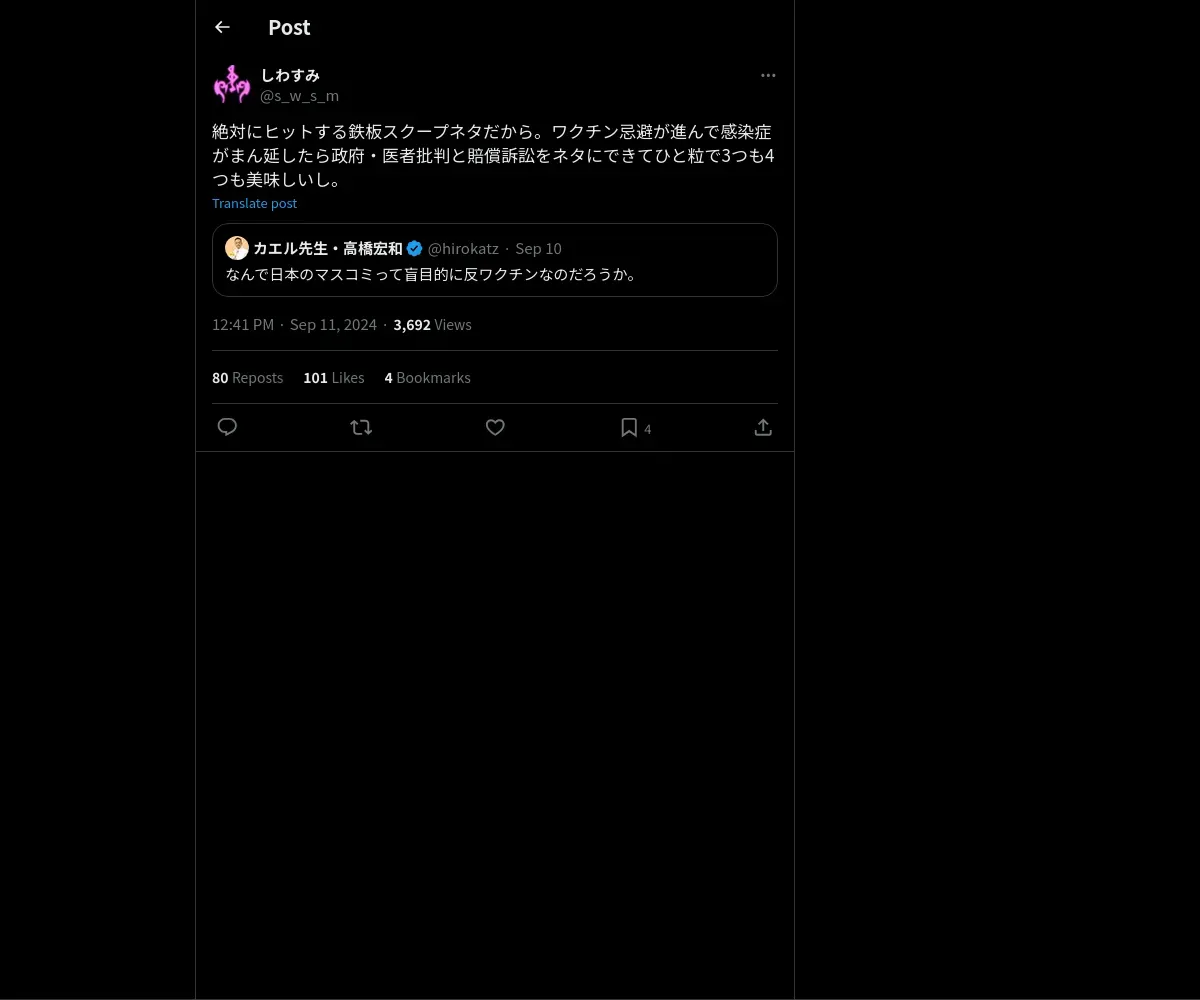Click the reply speech bubble icon
The height and width of the screenshot is (1000, 1200).
click(227, 427)
